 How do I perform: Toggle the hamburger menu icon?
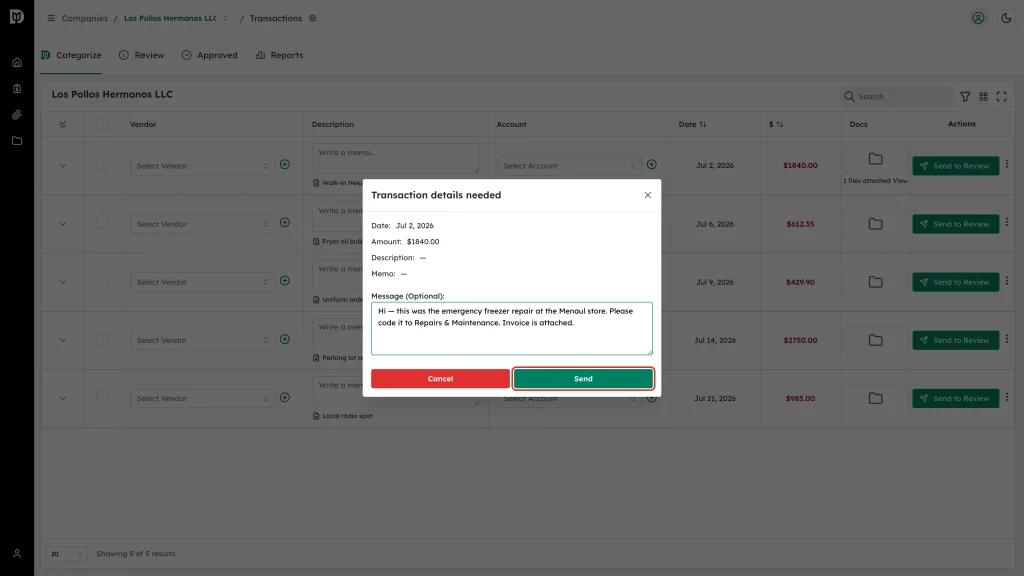coord(51,18)
